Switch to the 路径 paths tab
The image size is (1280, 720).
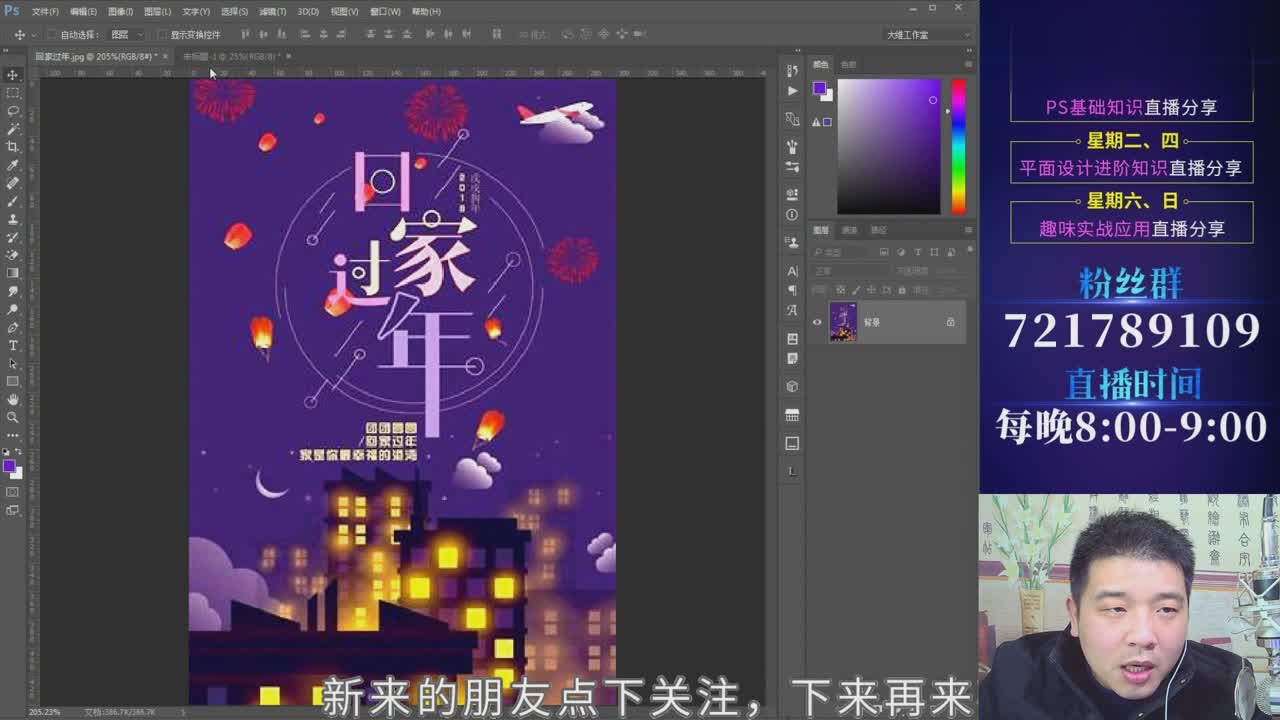pos(878,230)
